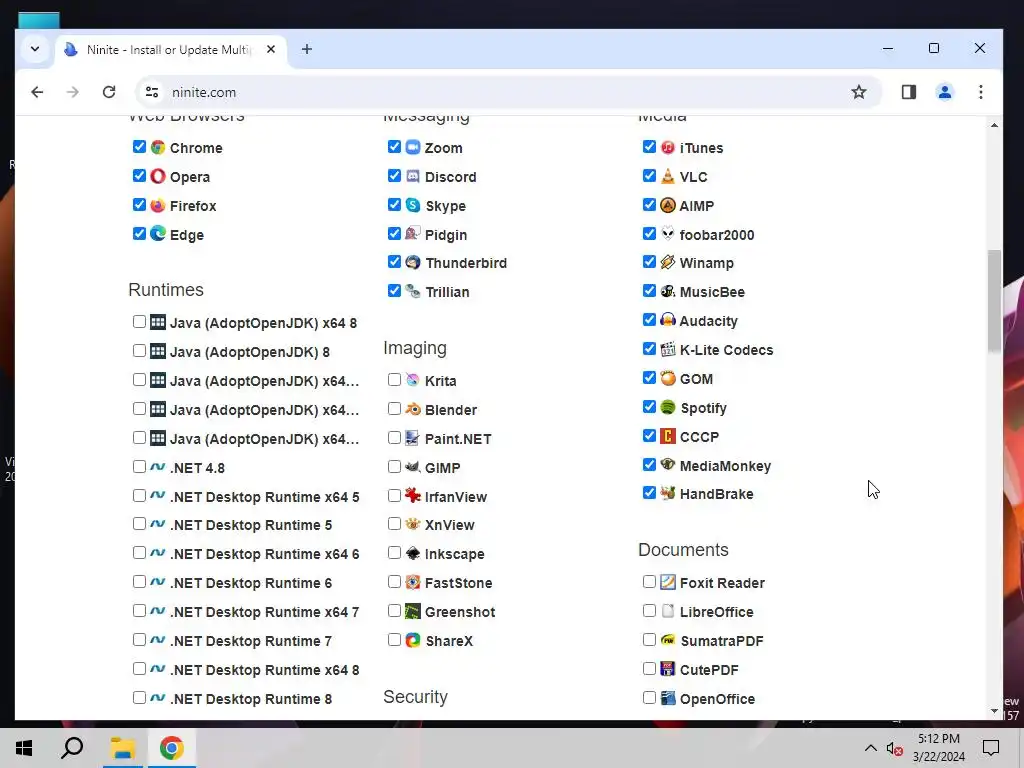Open the Windows Start menu
1024x768 pixels.
tap(24, 748)
